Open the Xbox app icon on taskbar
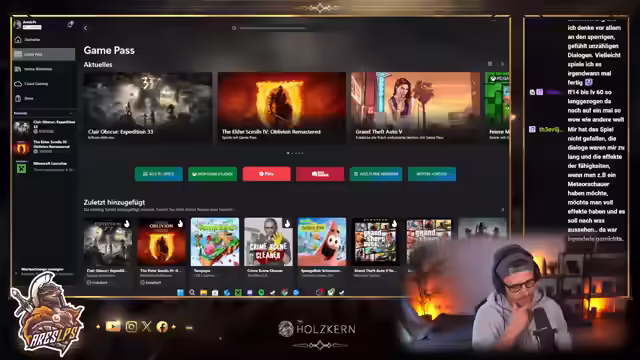This screenshot has height=360, width=640. (x=331, y=292)
